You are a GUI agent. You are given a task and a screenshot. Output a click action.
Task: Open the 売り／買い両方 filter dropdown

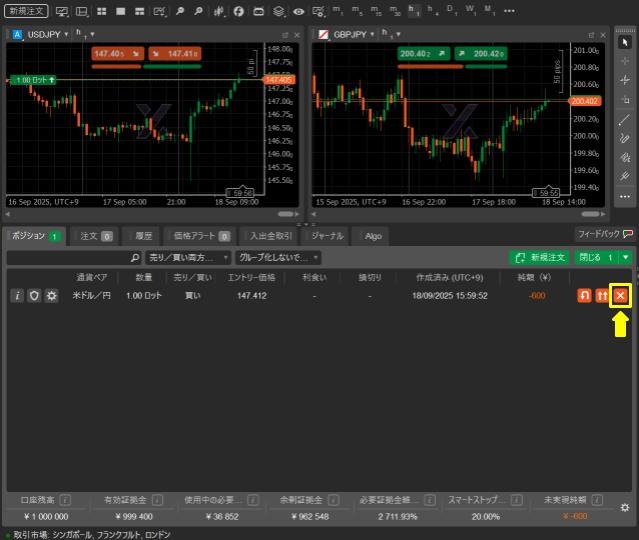pos(188,258)
